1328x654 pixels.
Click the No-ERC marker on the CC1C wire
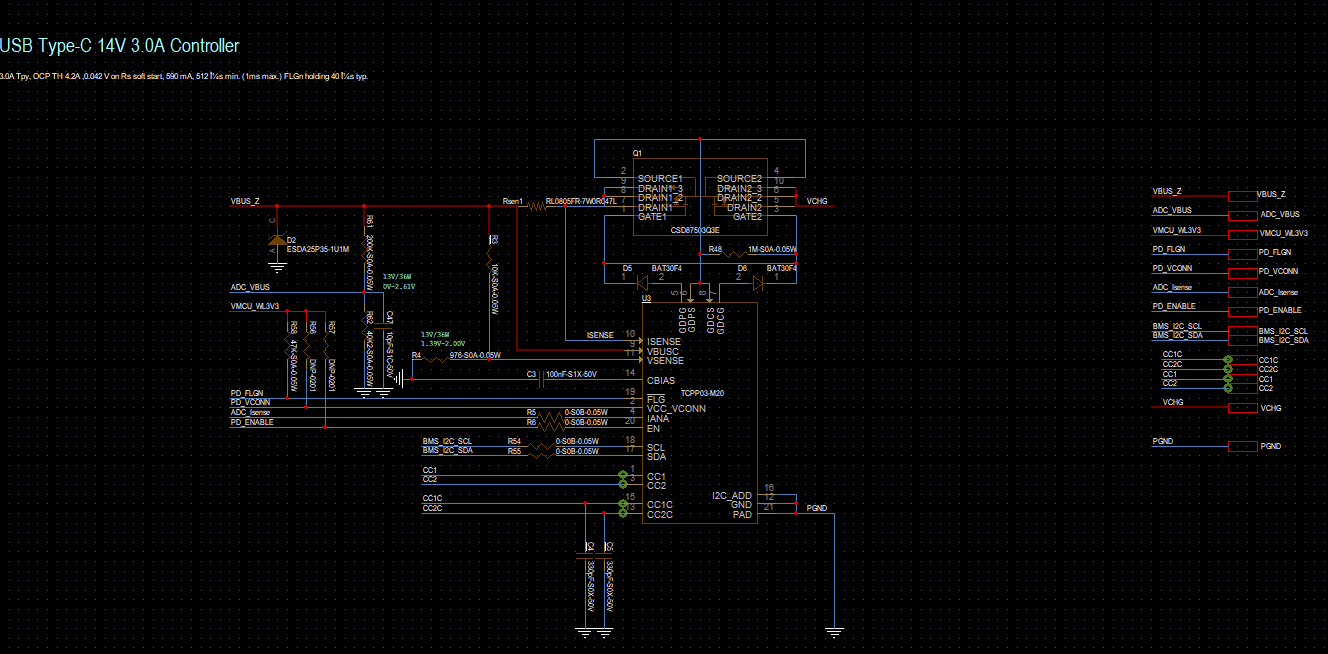(623, 503)
